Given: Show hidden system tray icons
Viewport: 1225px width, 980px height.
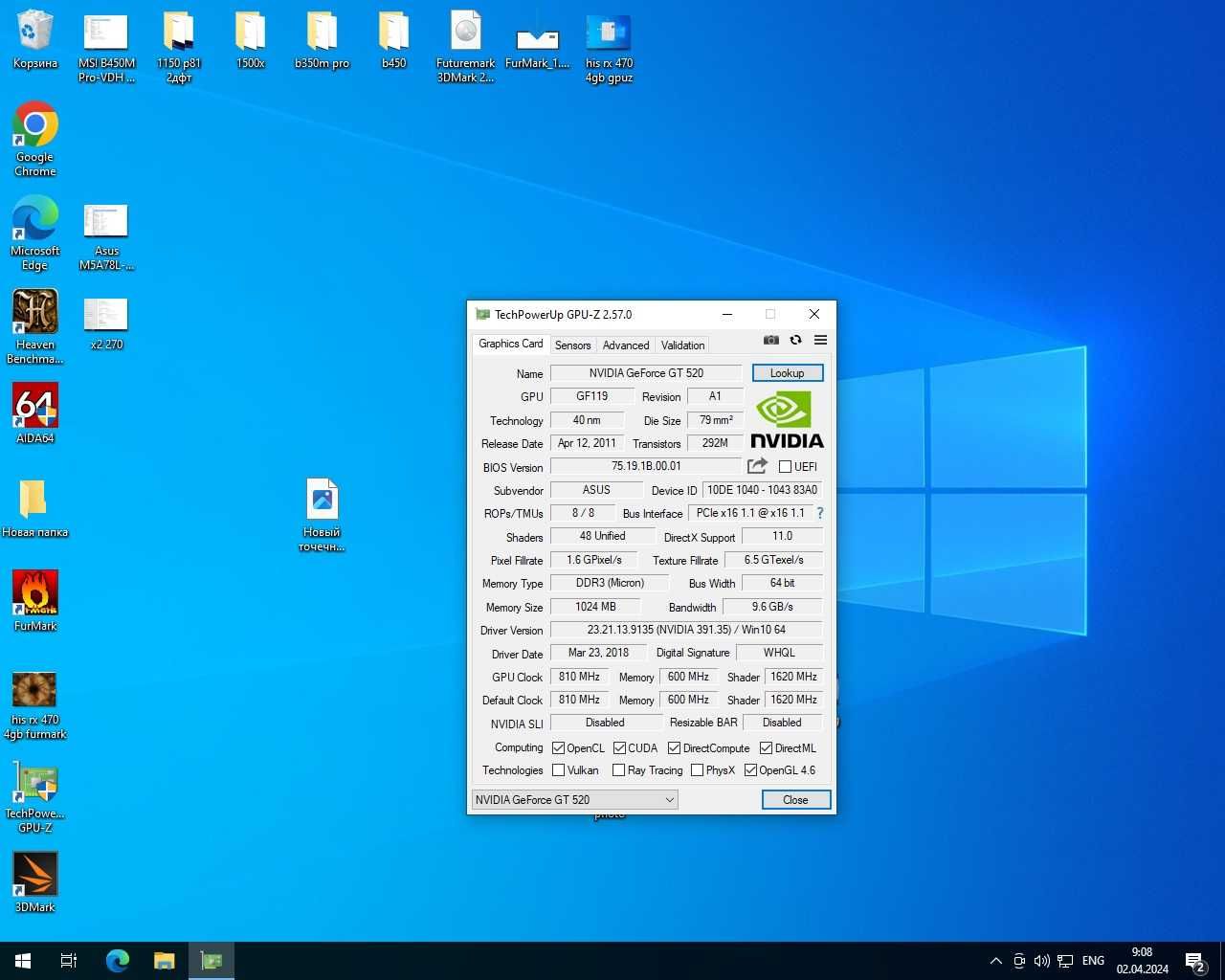Looking at the screenshot, I should tap(996, 961).
